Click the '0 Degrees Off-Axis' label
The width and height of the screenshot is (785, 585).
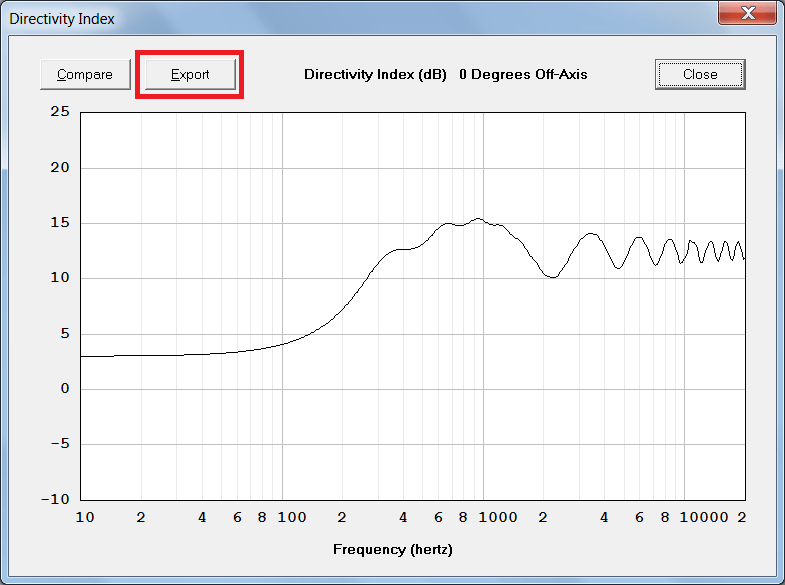coord(523,75)
